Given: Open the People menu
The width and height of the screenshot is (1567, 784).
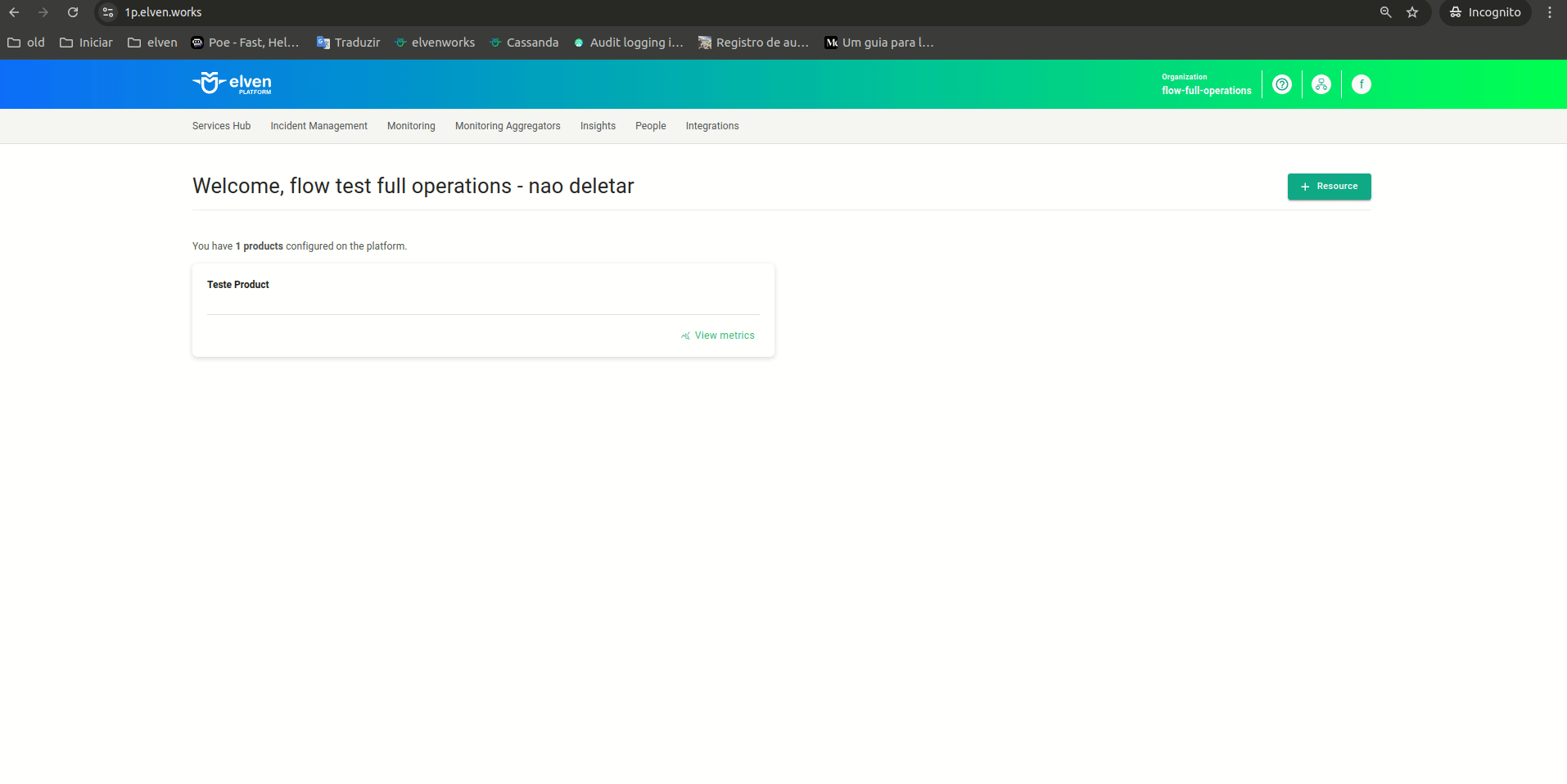Looking at the screenshot, I should coord(651,126).
